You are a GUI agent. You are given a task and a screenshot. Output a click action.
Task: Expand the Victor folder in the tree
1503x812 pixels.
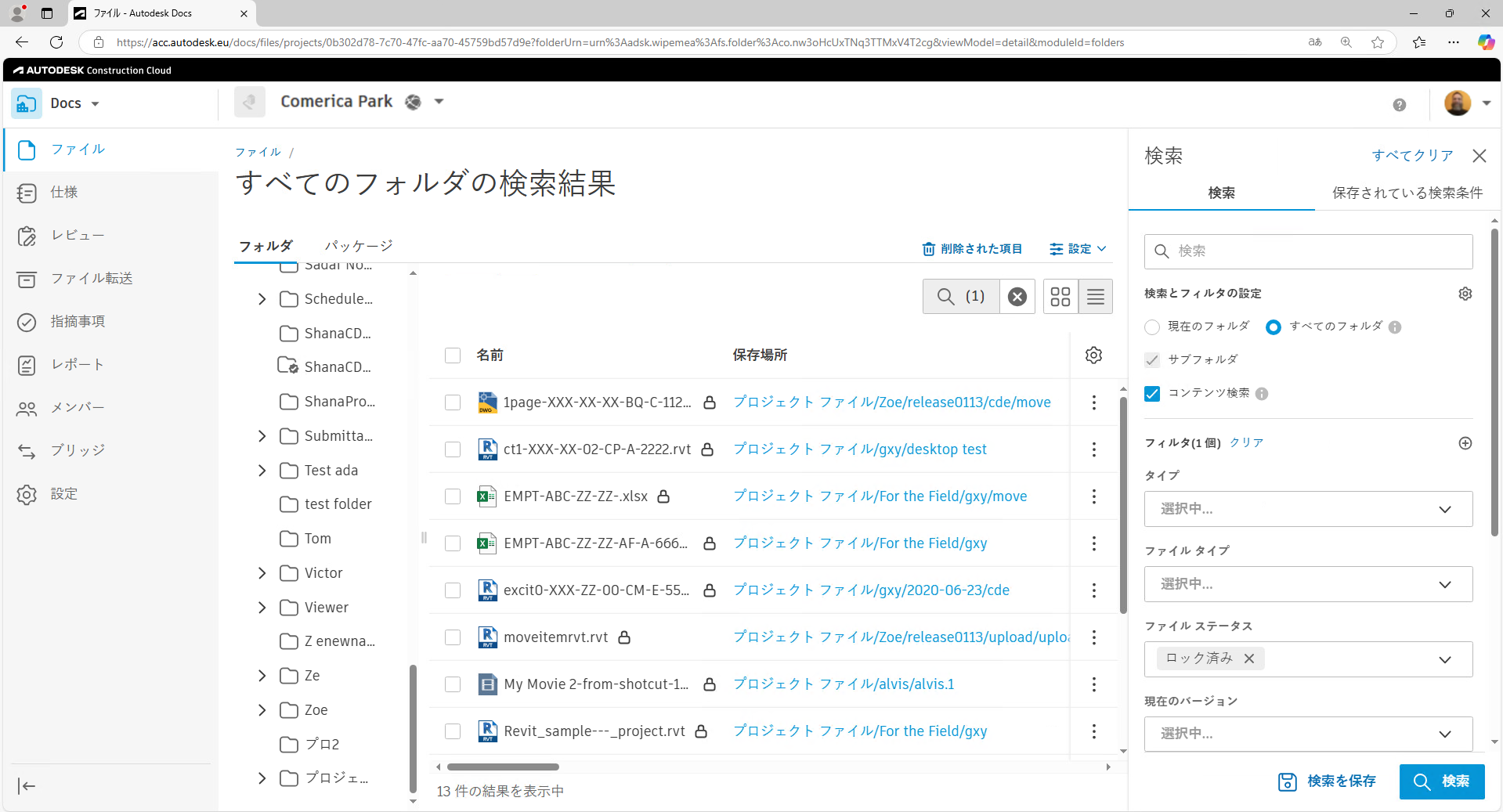pyautogui.click(x=262, y=572)
